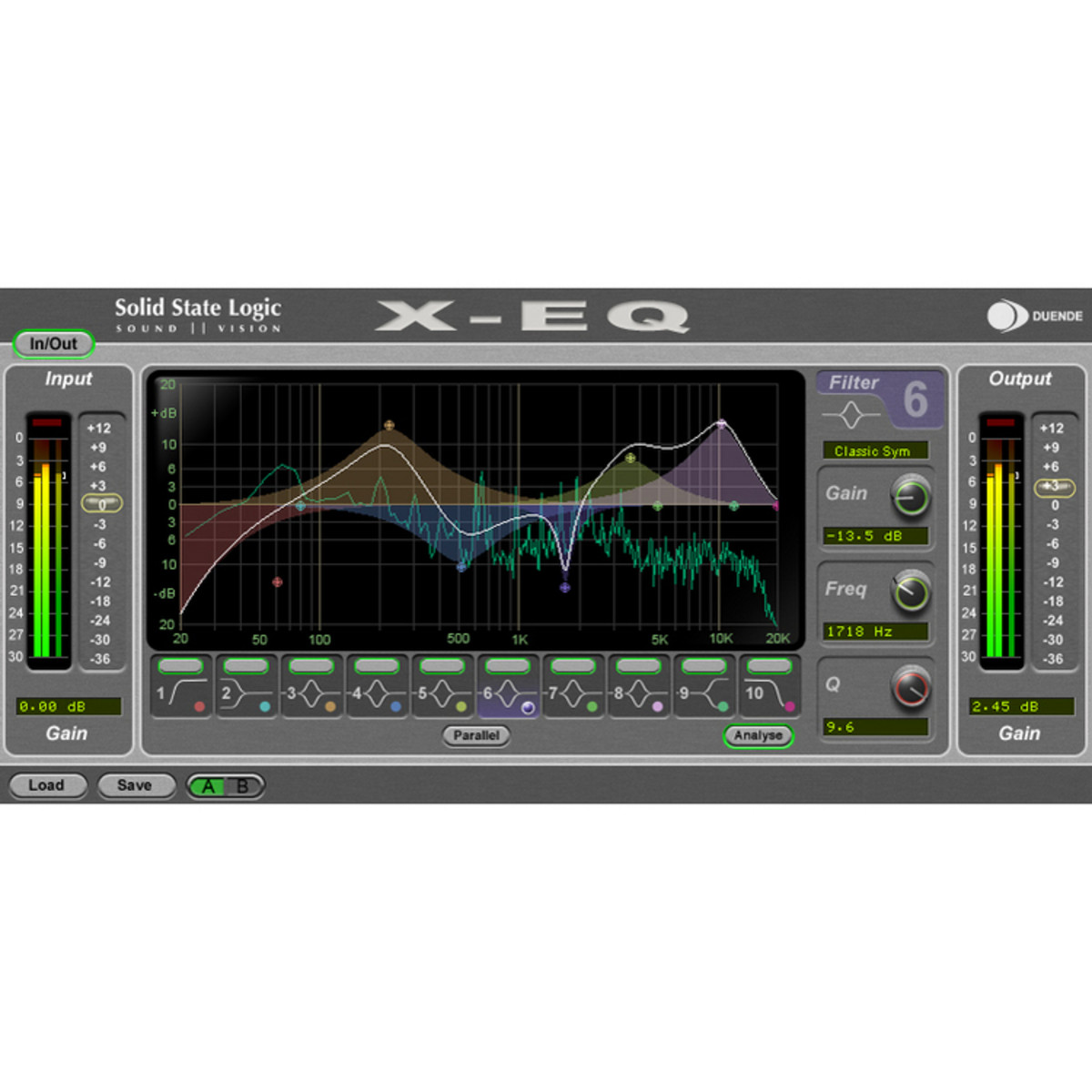The height and width of the screenshot is (1092, 1092).
Task: Select band 7 bell filter shape icon
Action: coord(574,694)
